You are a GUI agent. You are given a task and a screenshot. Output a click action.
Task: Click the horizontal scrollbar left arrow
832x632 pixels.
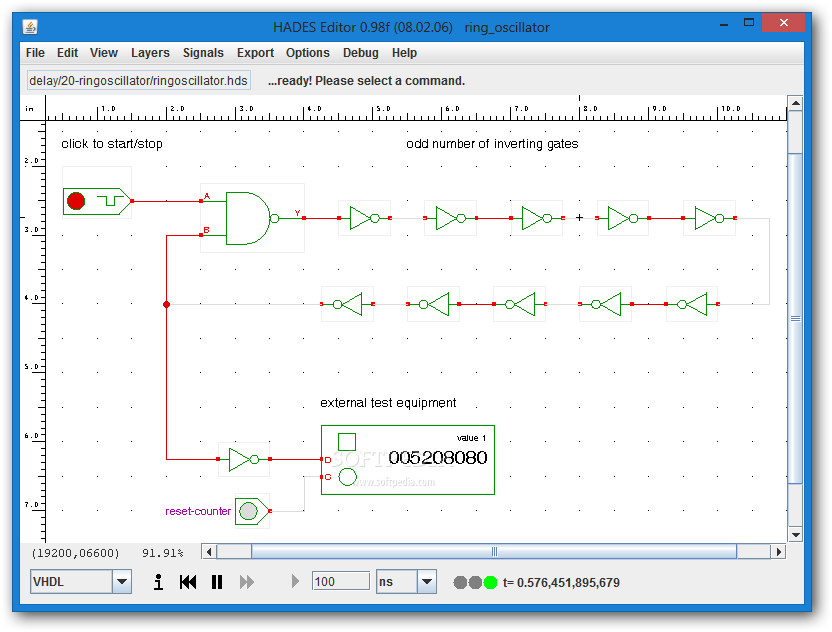[x=209, y=552]
